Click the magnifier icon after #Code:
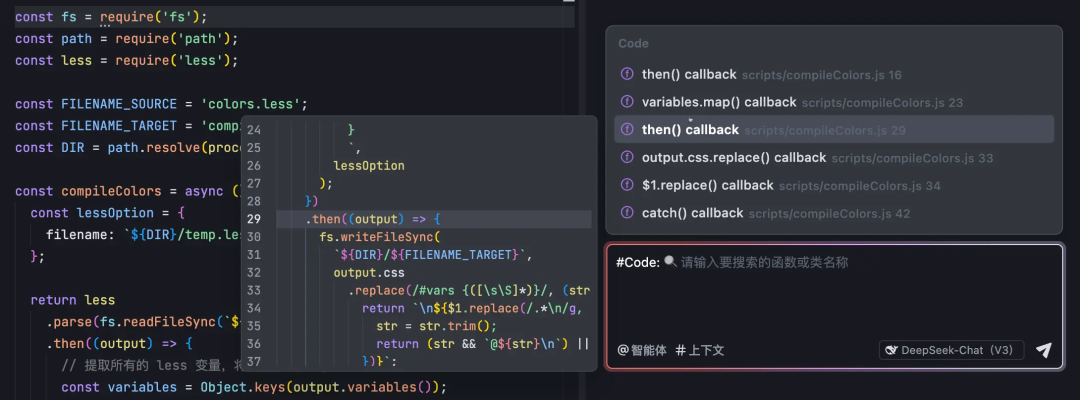This screenshot has height=400, width=1080. pyautogui.click(x=670, y=262)
